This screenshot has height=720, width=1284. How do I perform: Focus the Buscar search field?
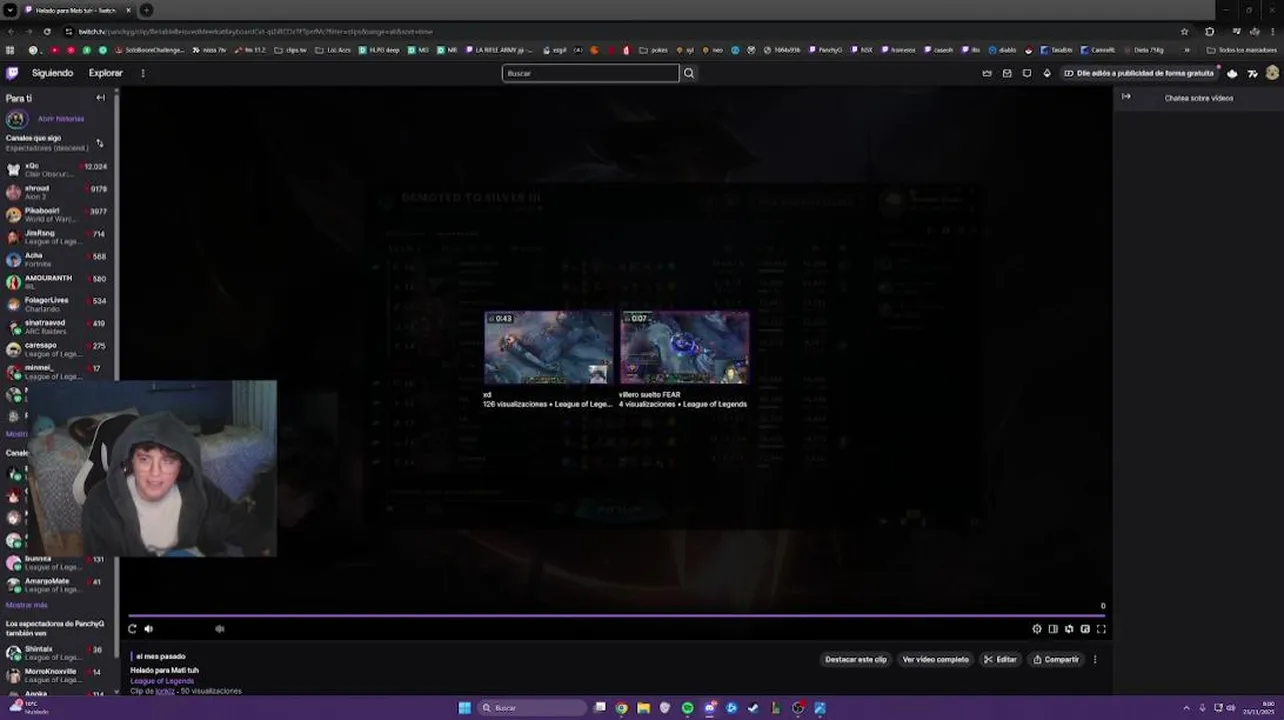(x=590, y=73)
